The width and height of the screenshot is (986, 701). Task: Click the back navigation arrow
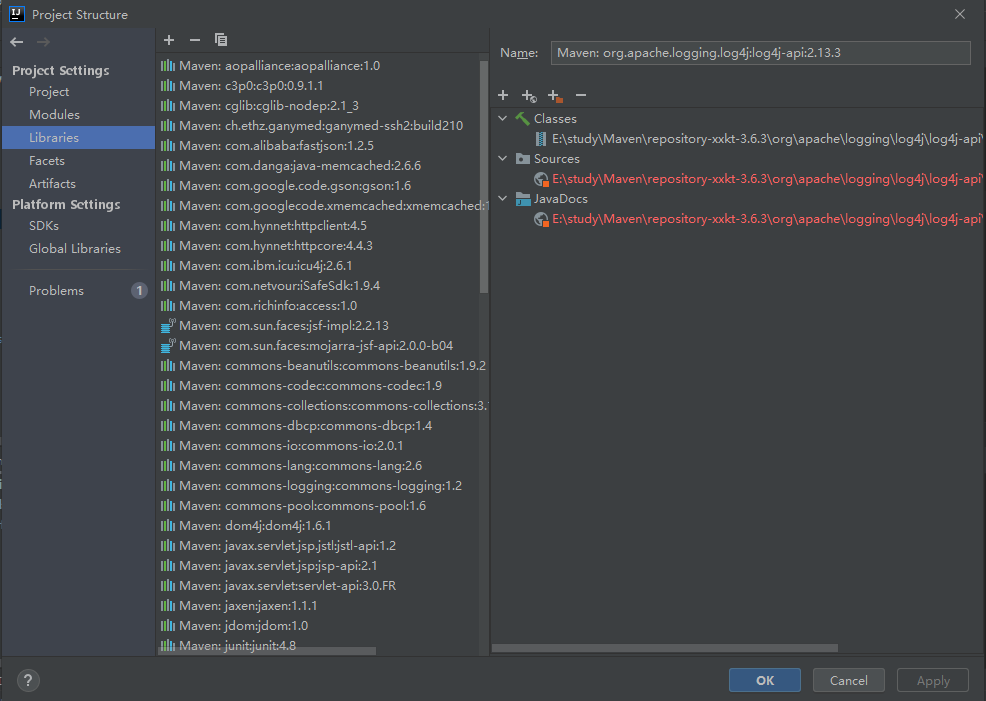[16, 42]
